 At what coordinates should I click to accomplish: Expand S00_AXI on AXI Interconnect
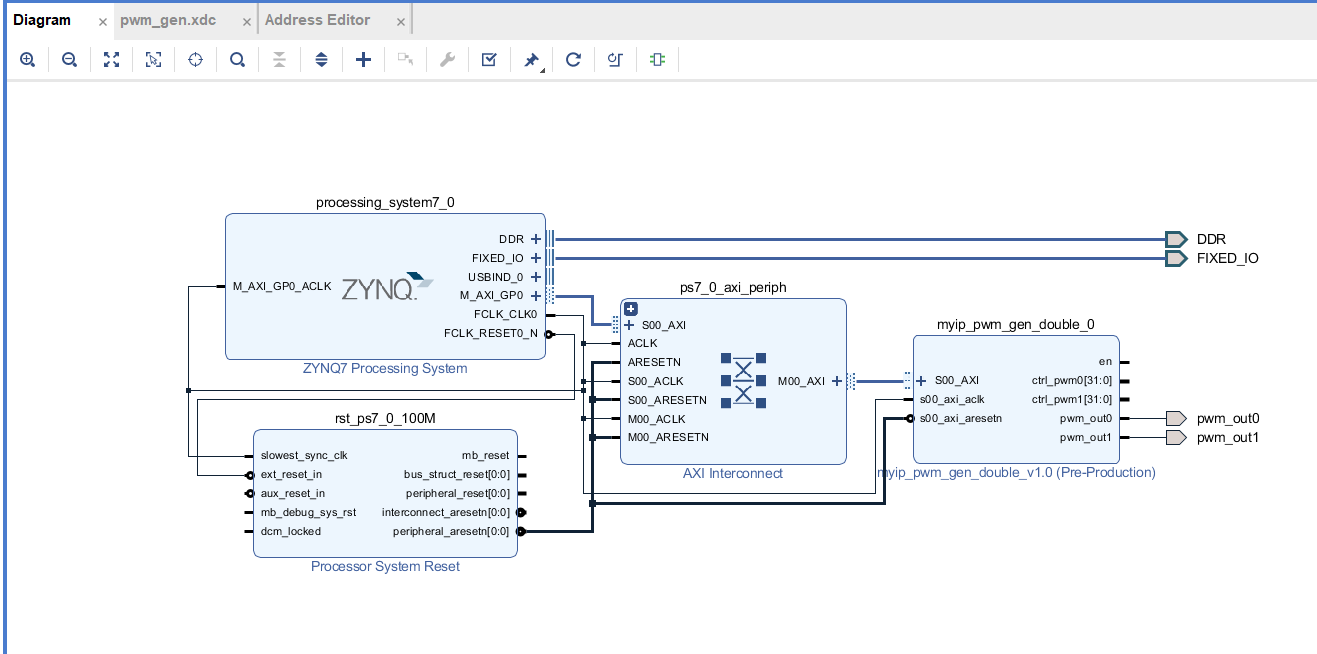pyautogui.click(x=629, y=325)
